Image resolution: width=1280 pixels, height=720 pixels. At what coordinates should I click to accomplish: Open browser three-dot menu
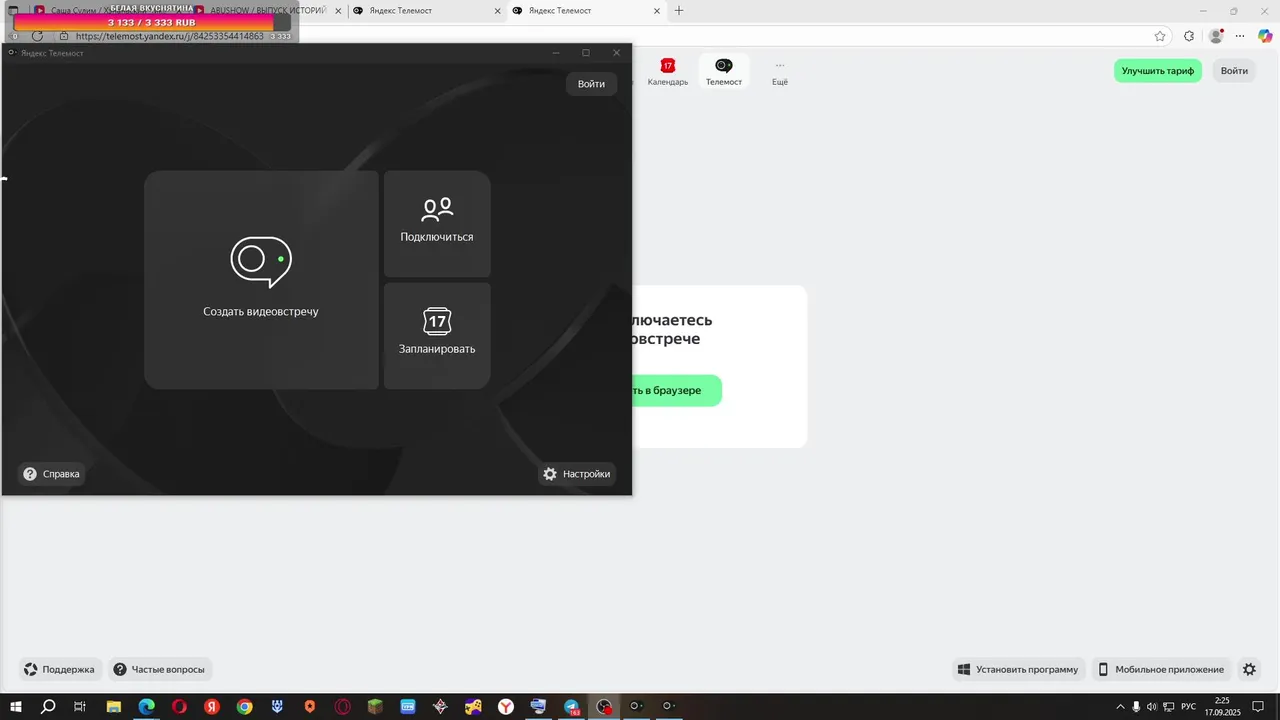pyautogui.click(x=1240, y=36)
